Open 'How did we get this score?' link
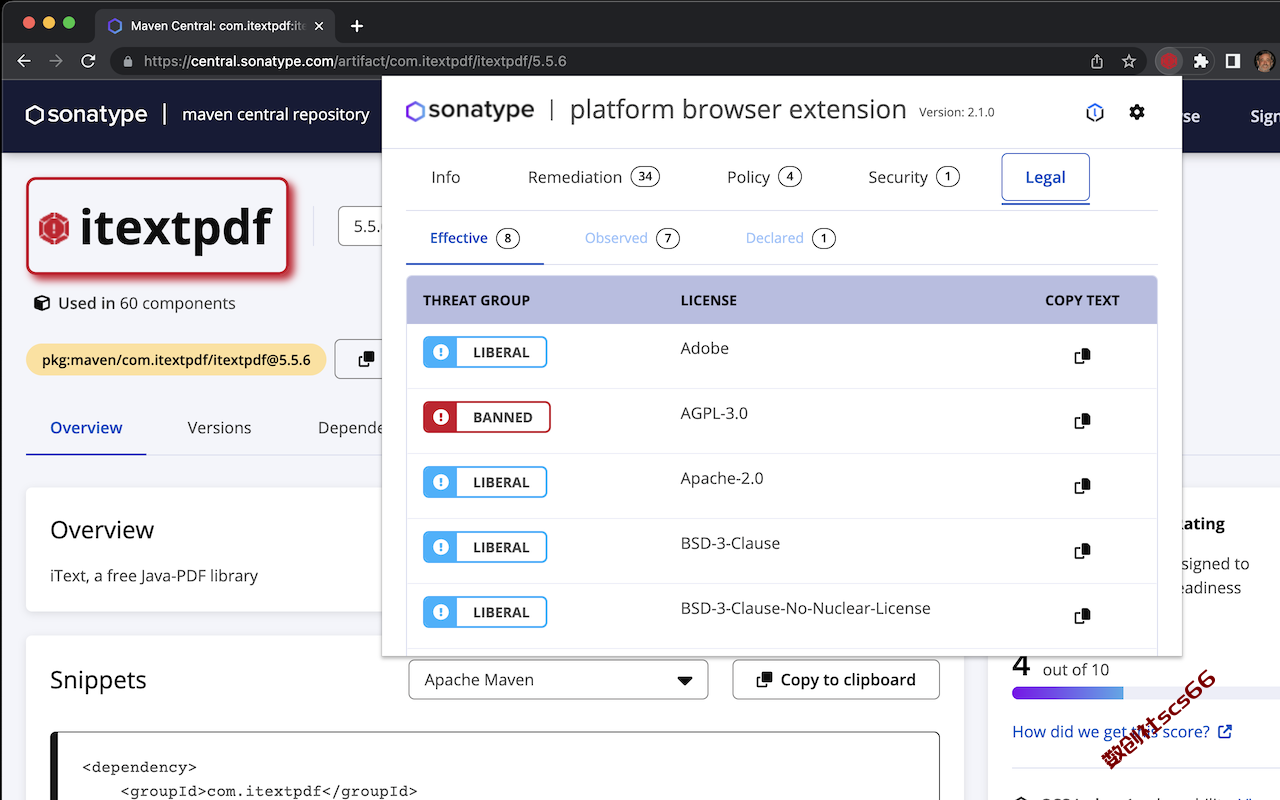This screenshot has width=1280, height=800. (1122, 732)
